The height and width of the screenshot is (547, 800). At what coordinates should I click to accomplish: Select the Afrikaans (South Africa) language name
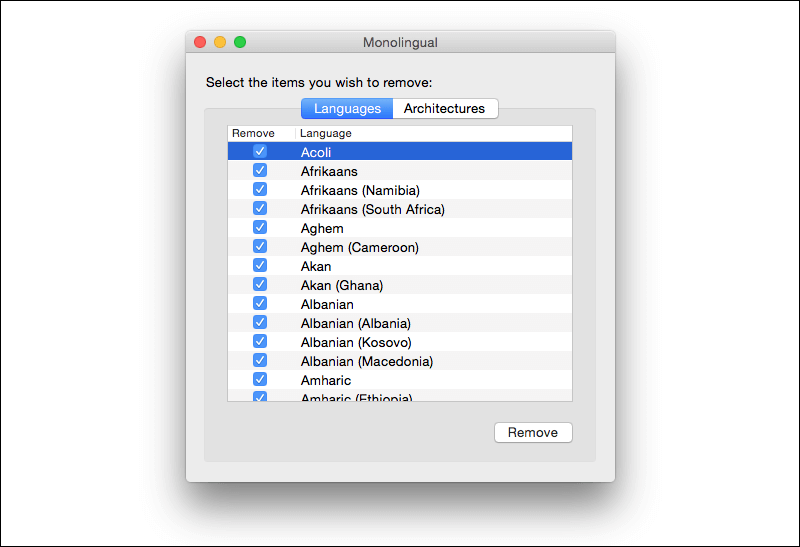point(373,209)
